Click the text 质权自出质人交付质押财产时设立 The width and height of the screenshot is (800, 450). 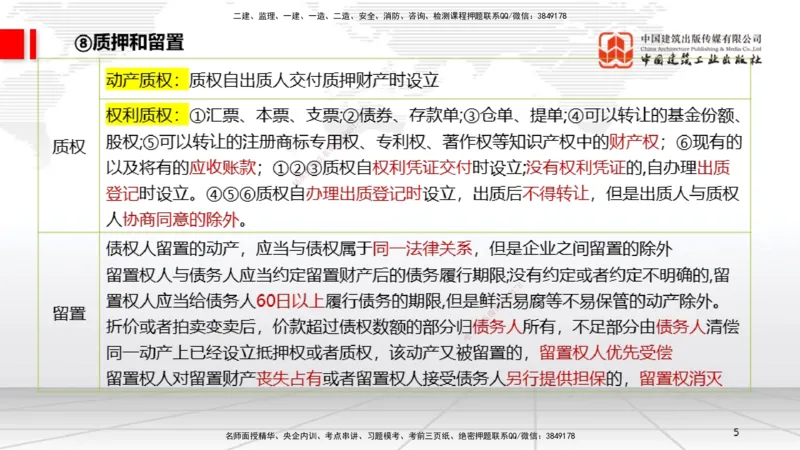[314, 80]
